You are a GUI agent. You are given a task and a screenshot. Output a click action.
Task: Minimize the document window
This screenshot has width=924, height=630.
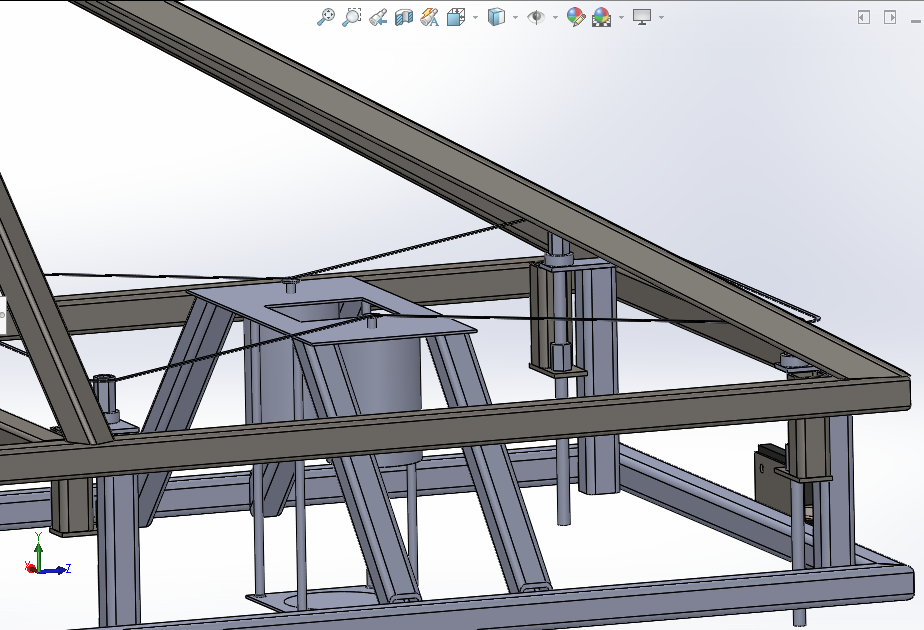coord(915,21)
